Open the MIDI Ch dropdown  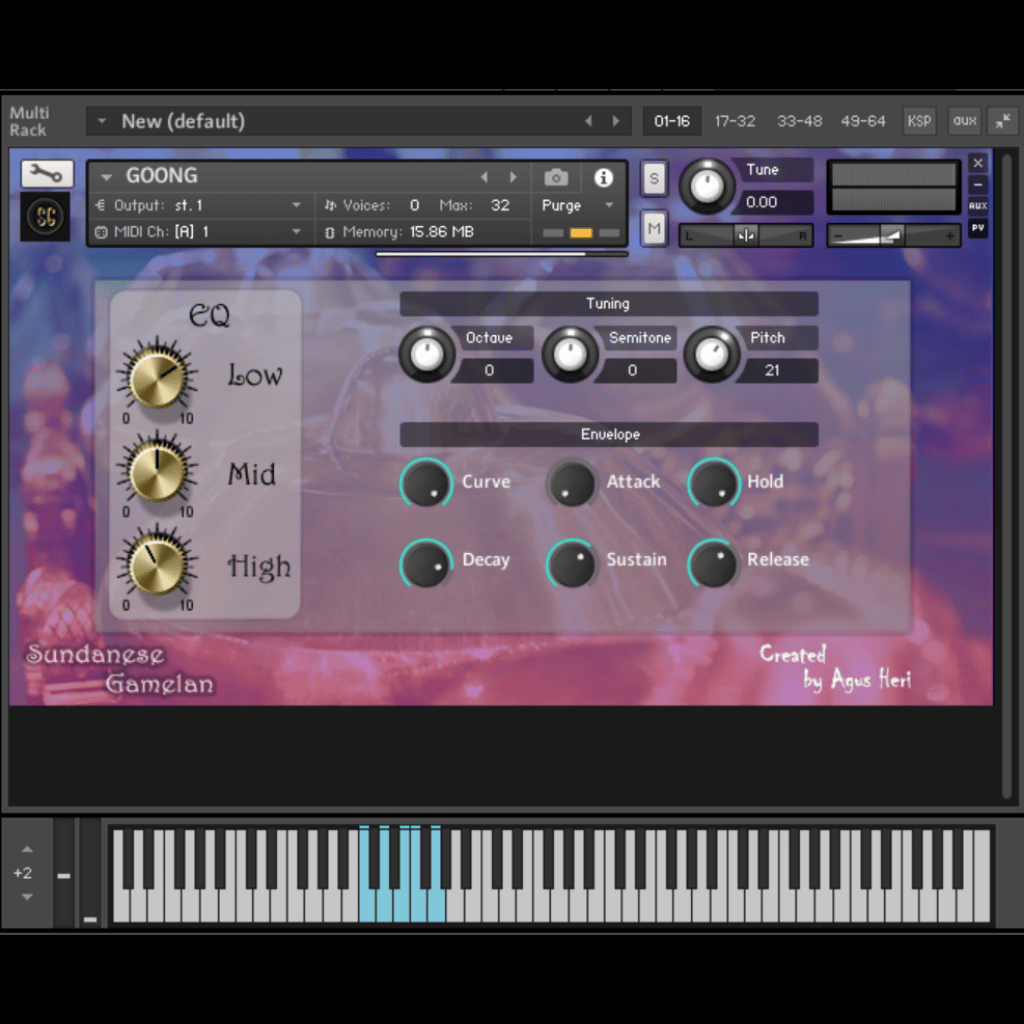[296, 231]
